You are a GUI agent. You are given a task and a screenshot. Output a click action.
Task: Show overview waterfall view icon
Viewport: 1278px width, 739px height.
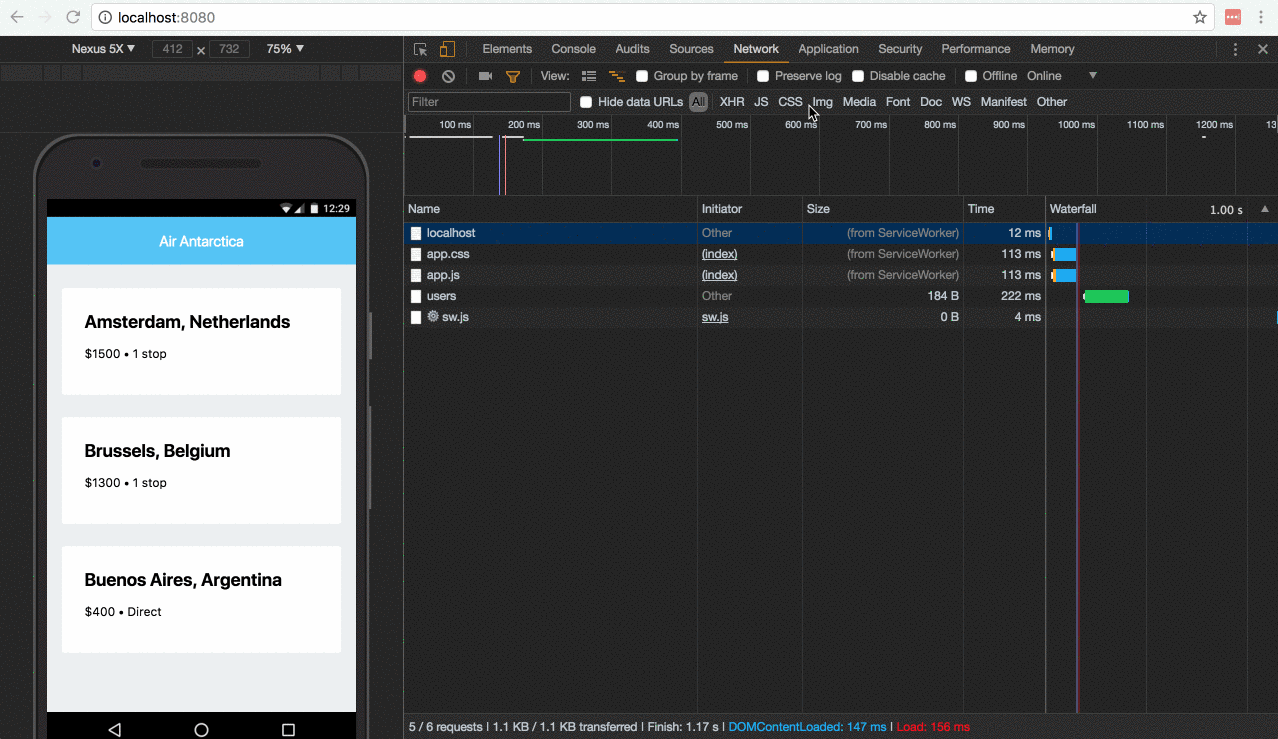pos(617,76)
